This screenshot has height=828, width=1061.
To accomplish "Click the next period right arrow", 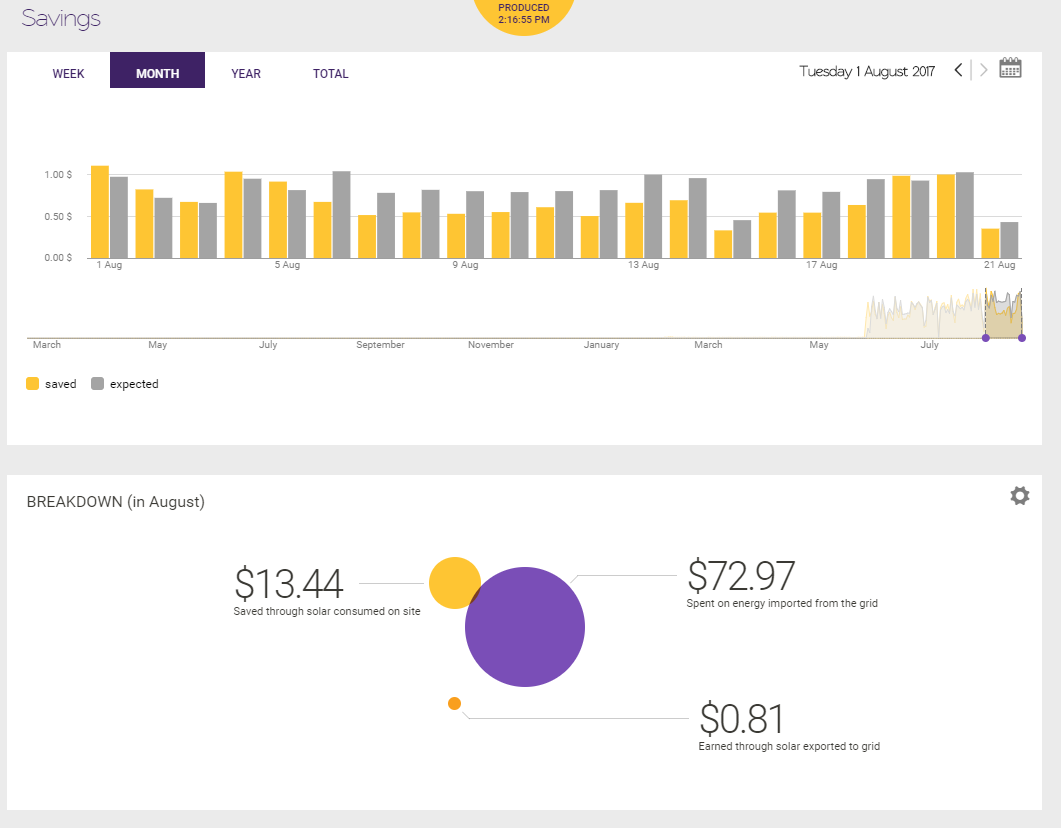I will (984, 70).
